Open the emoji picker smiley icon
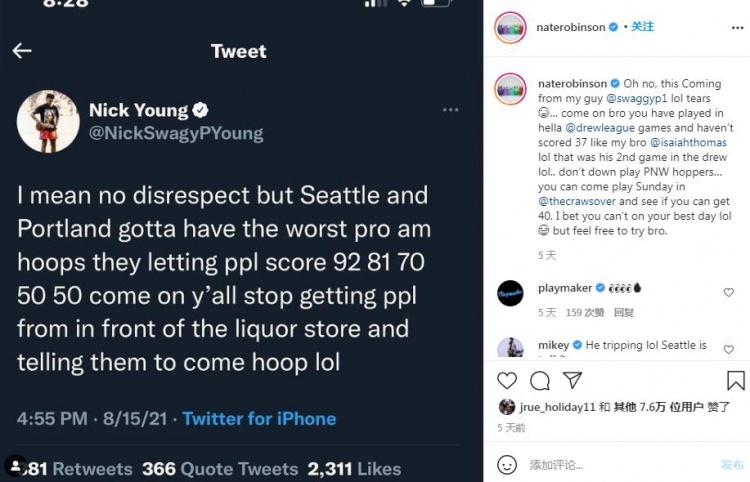 pos(507,464)
